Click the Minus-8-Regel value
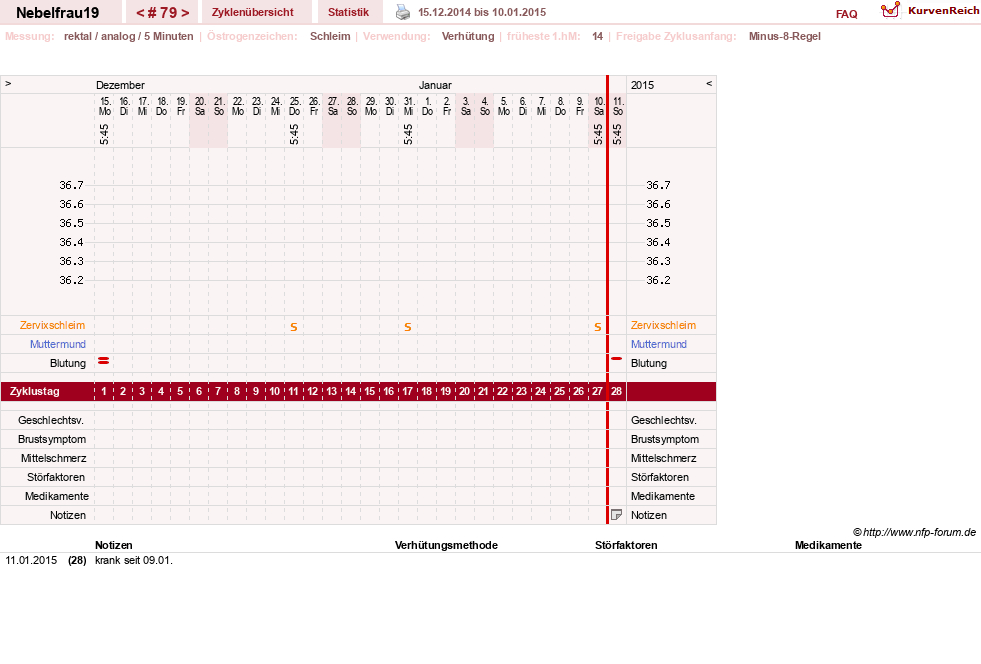 [785, 36]
